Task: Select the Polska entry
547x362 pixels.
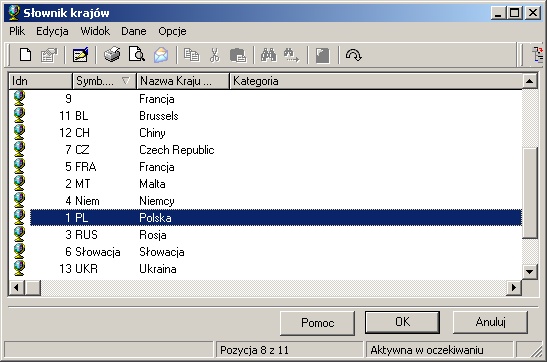Action: tap(276, 218)
